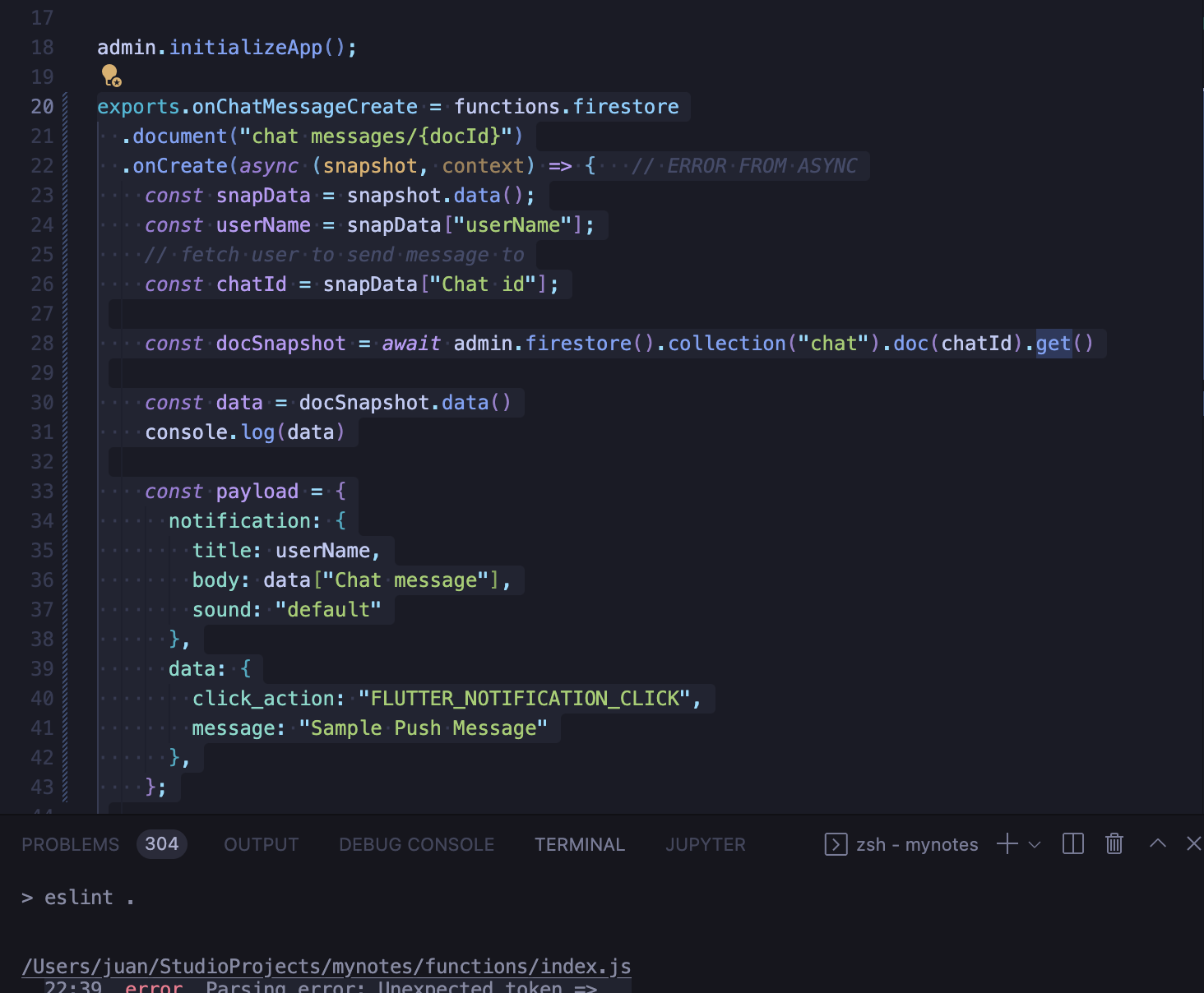Maximize panel size with the up chevron
This screenshot has width=1204, height=993.
click(x=1158, y=843)
